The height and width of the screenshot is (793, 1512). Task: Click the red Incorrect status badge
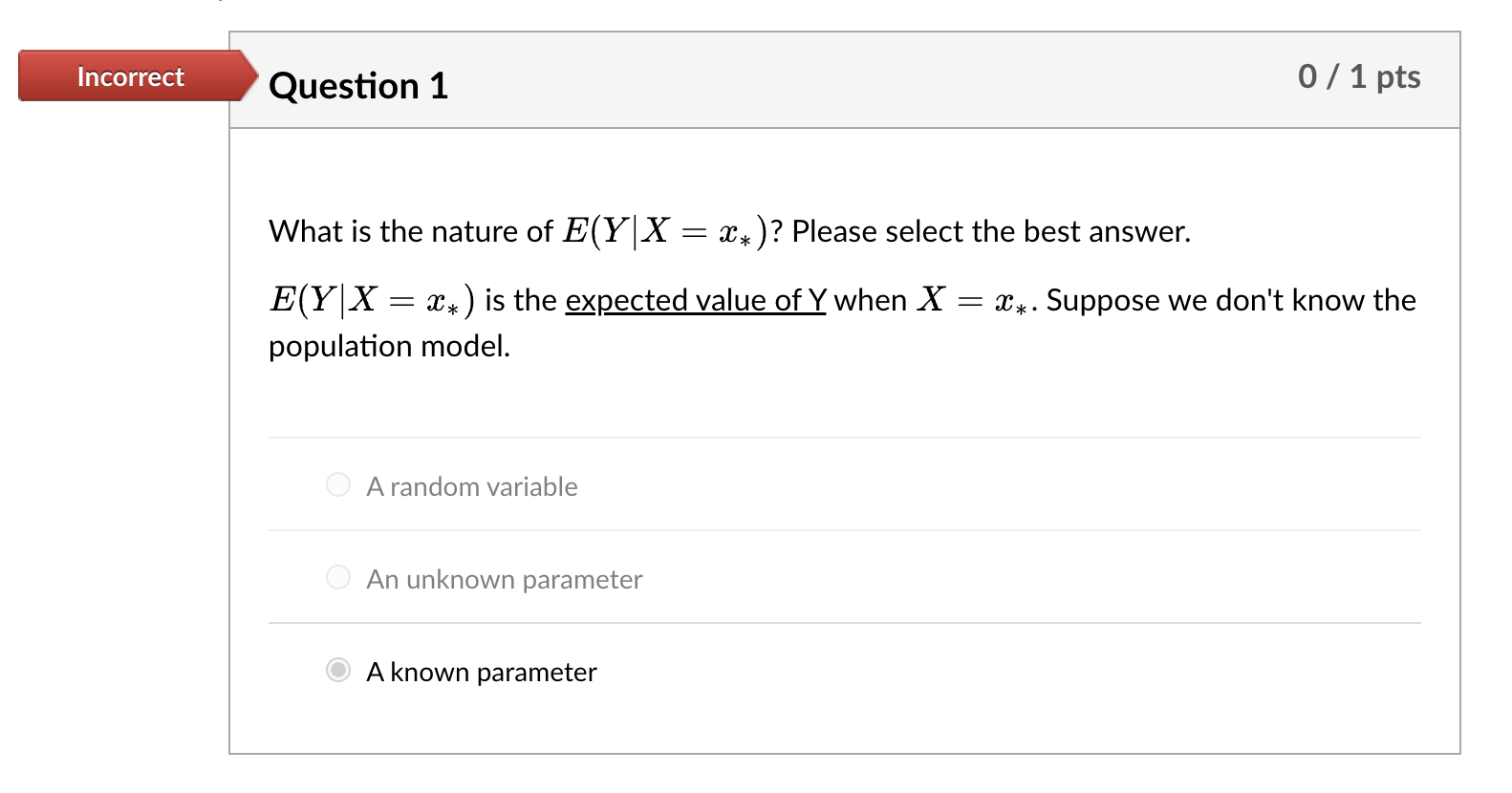[x=129, y=77]
